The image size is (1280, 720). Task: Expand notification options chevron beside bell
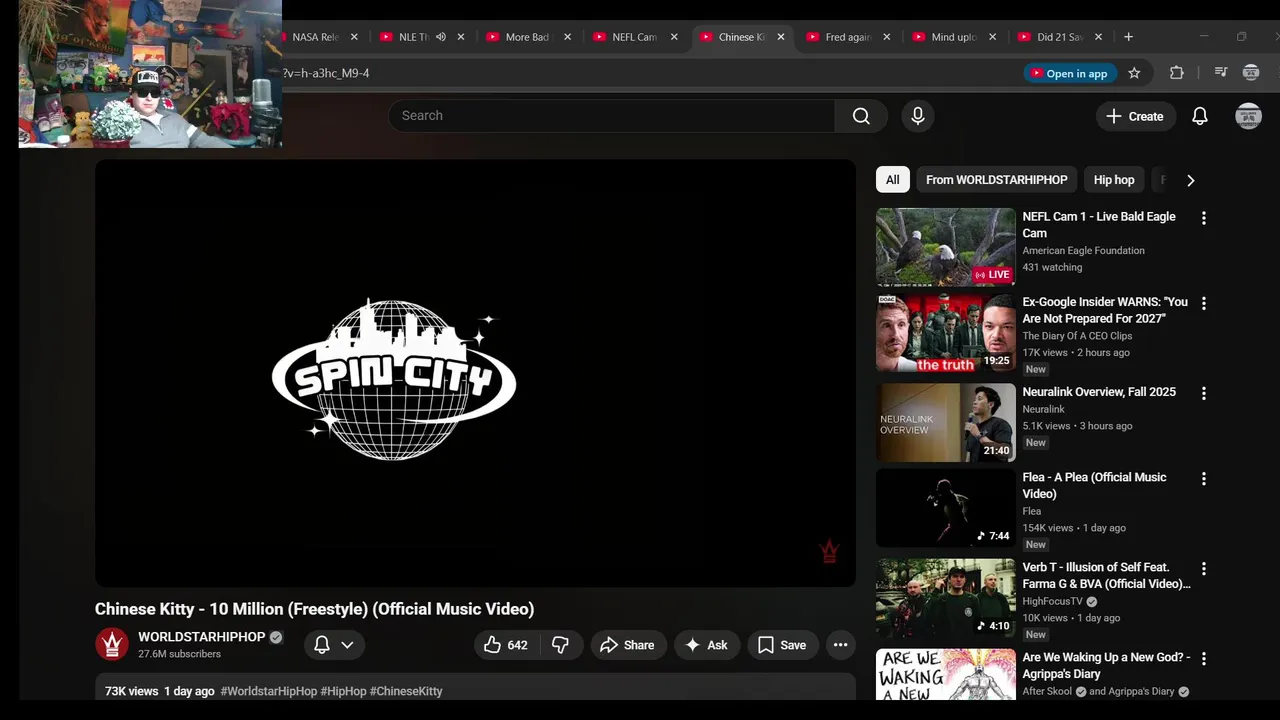tap(347, 645)
